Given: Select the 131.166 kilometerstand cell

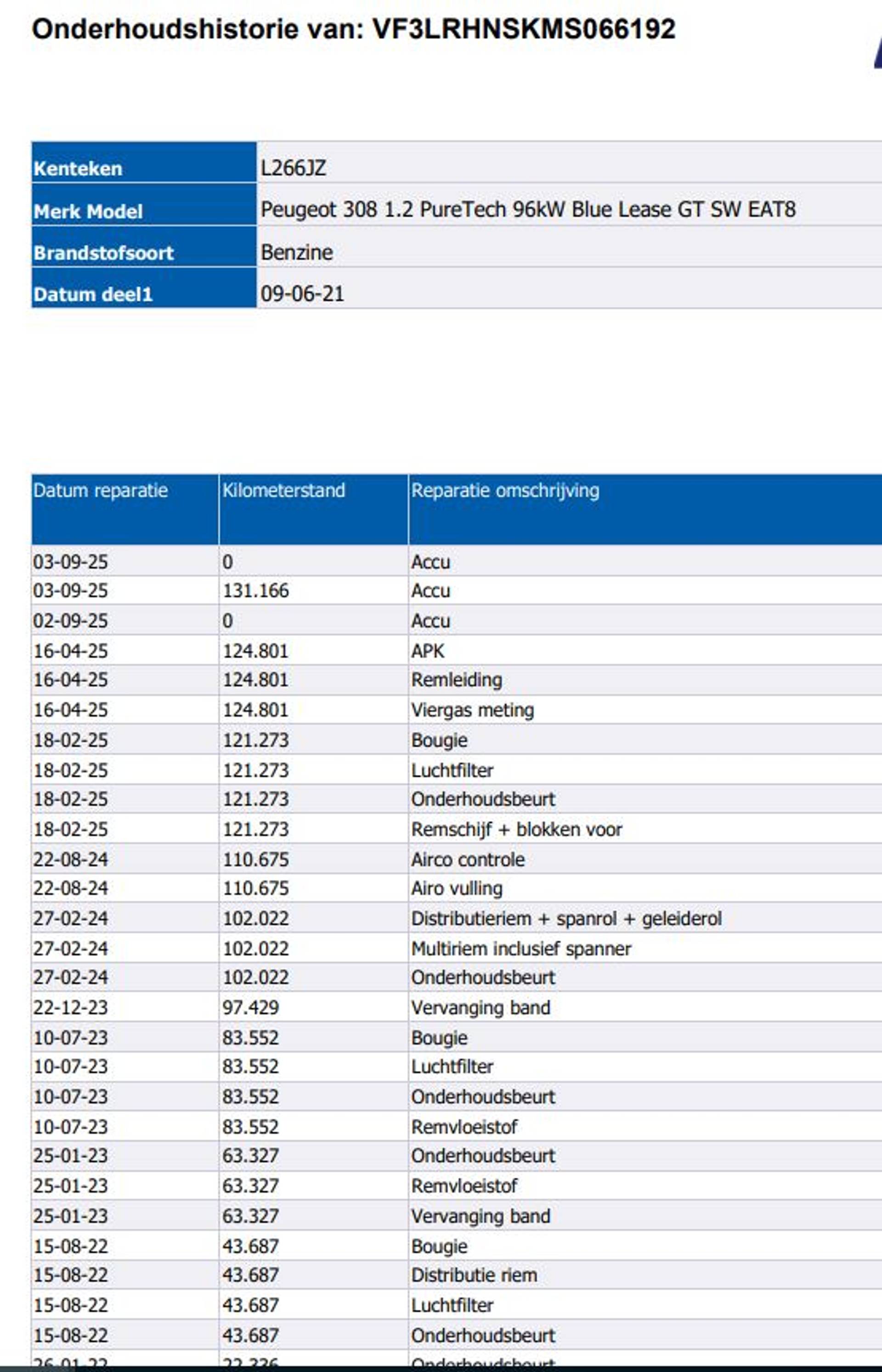Looking at the screenshot, I should click(x=255, y=591).
